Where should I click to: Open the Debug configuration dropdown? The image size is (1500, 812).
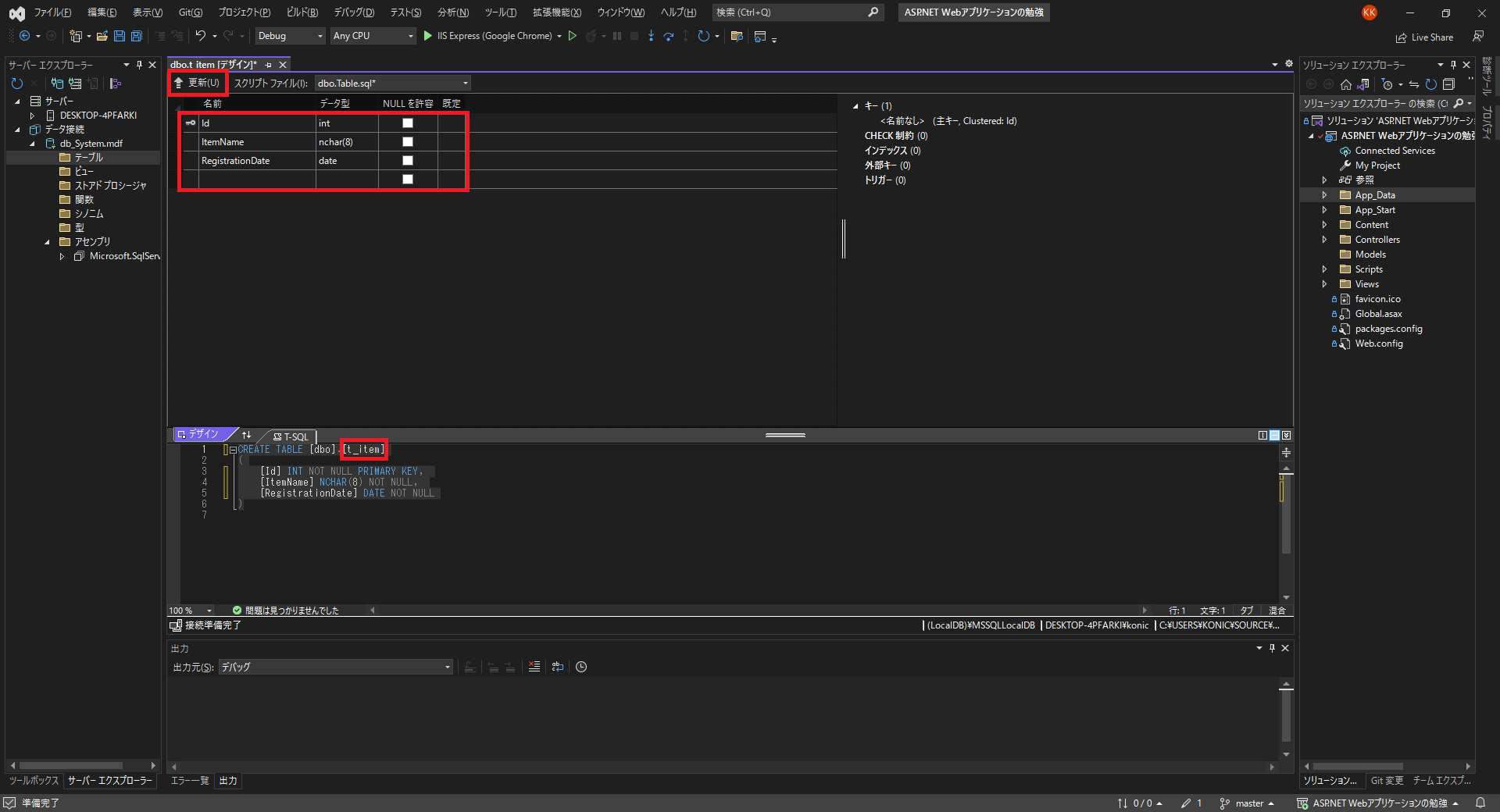[x=290, y=36]
